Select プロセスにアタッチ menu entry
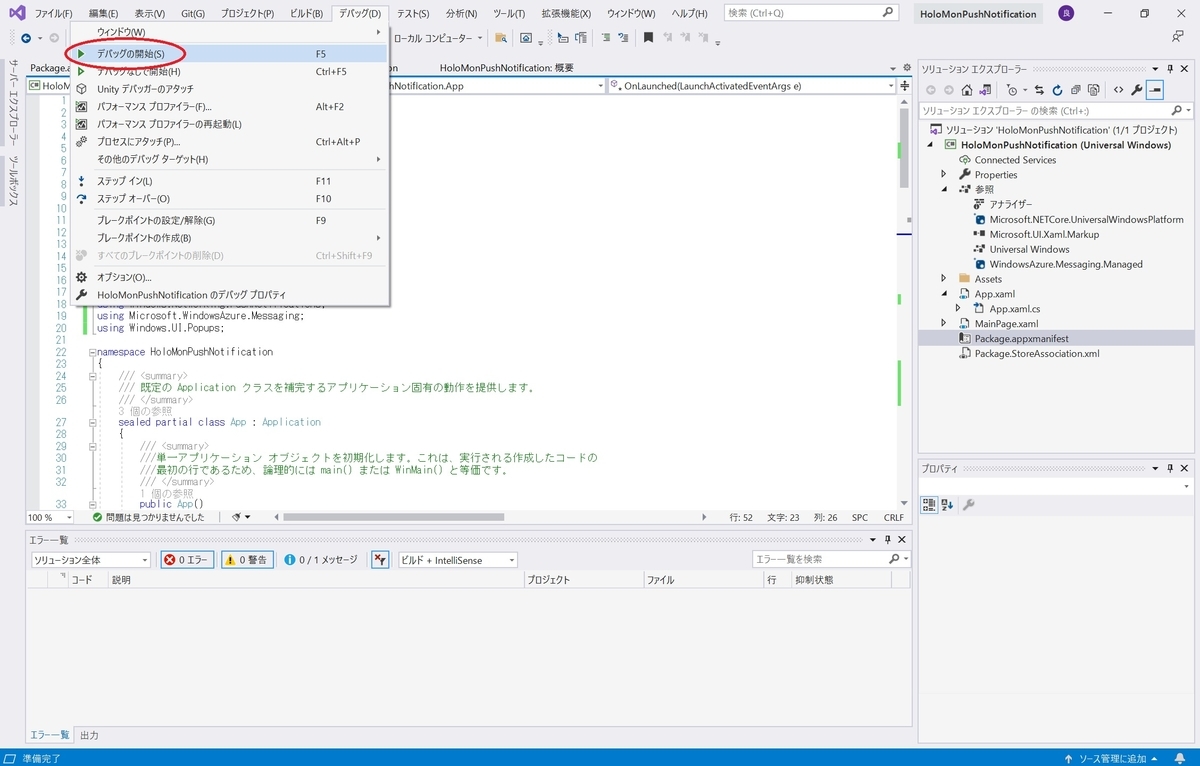The image size is (1200, 766). click(x=229, y=141)
